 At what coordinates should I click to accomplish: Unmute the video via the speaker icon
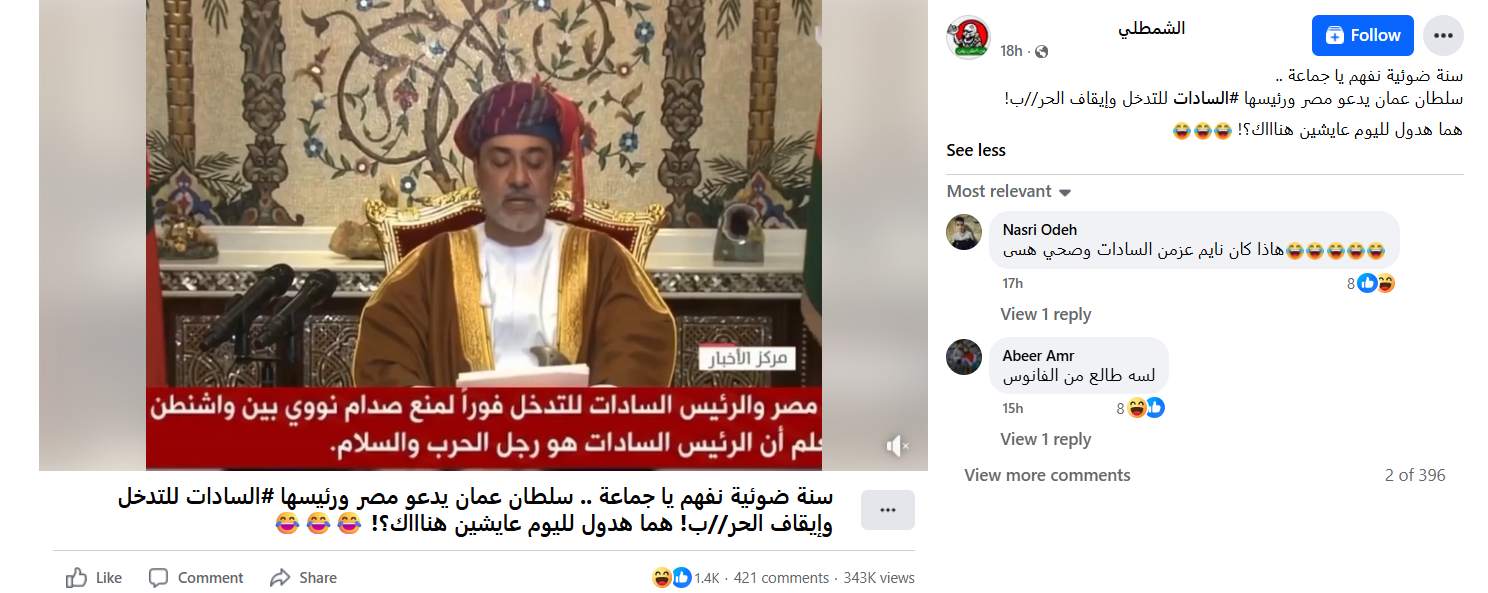897,446
